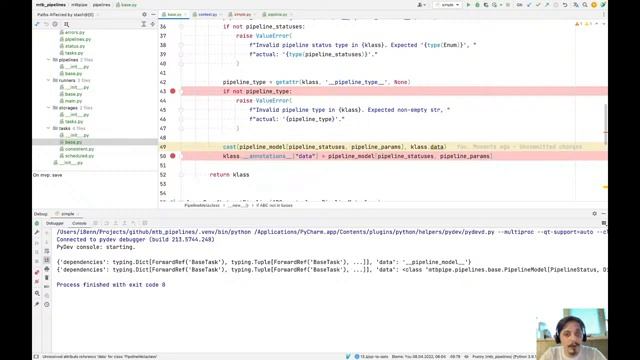The image size is (640, 360).
Task: Collapse the code fold marker at line 45
Action: coord(181,110)
